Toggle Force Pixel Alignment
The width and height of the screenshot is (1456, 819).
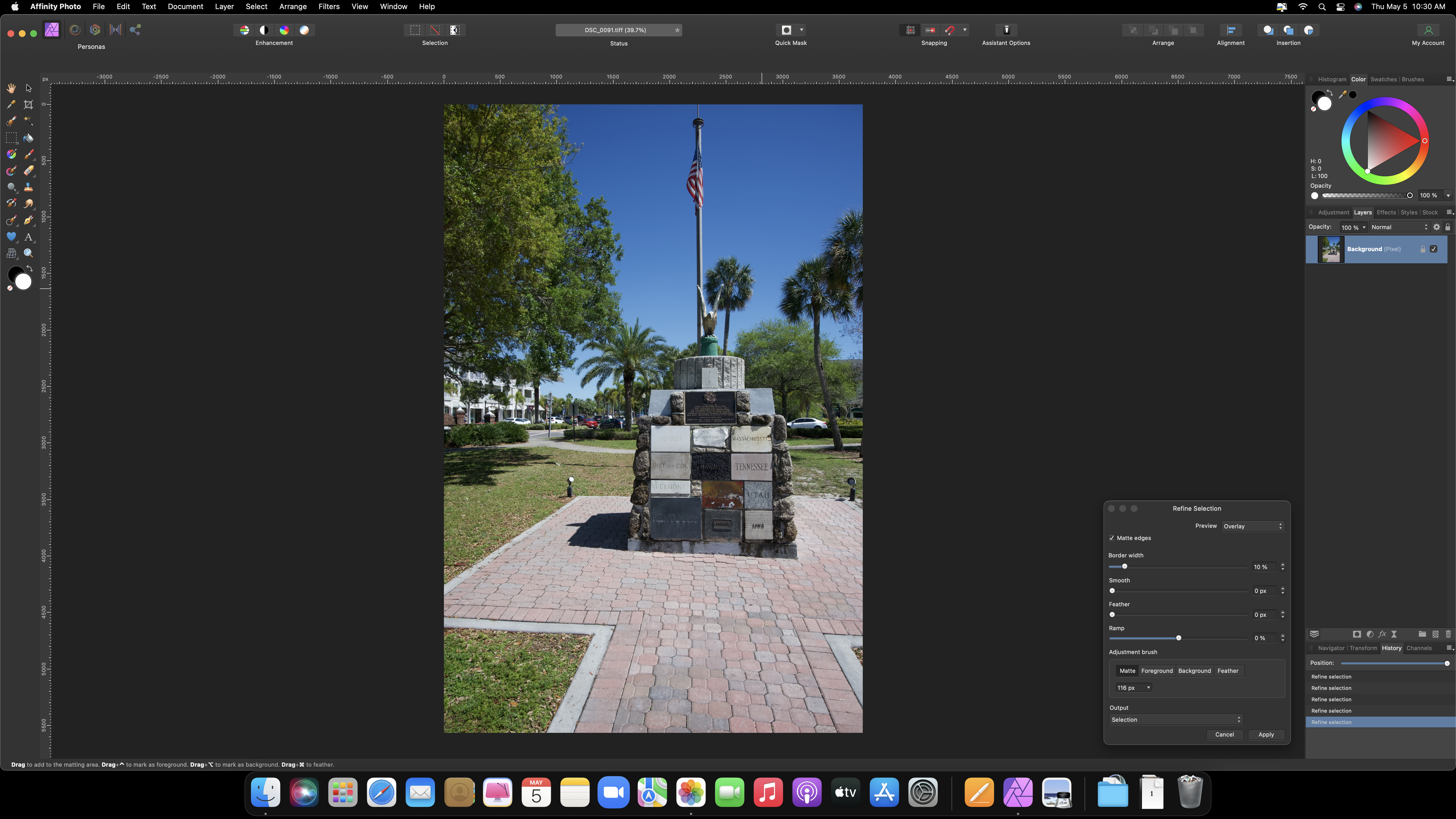(x=910, y=30)
